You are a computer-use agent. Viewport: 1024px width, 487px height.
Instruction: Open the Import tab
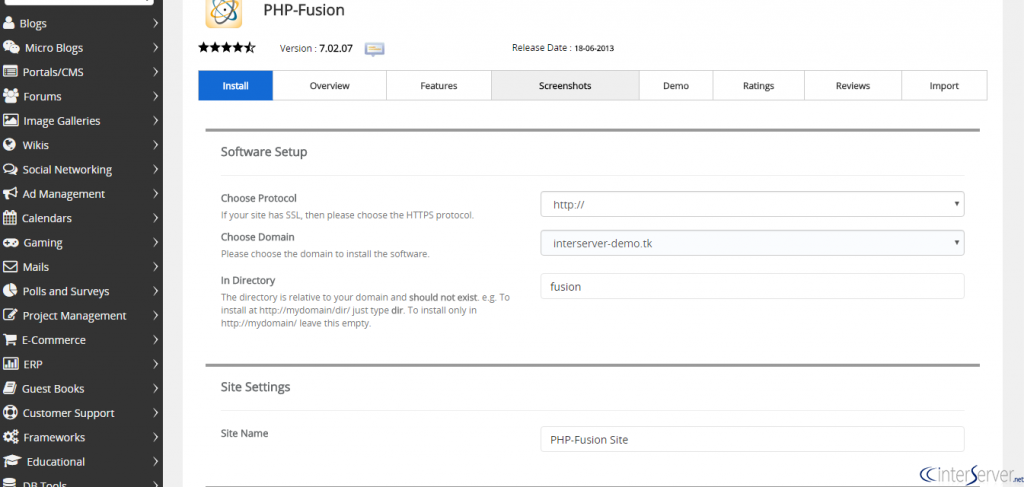click(x=944, y=86)
